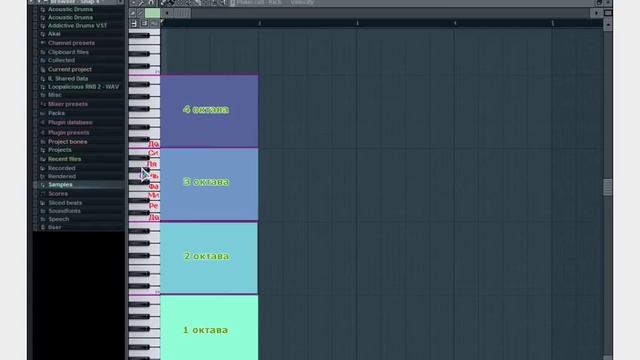Viewport: 640px width, 360px height.
Task: Expand Mixer presets in the browser
Action: 68,104
